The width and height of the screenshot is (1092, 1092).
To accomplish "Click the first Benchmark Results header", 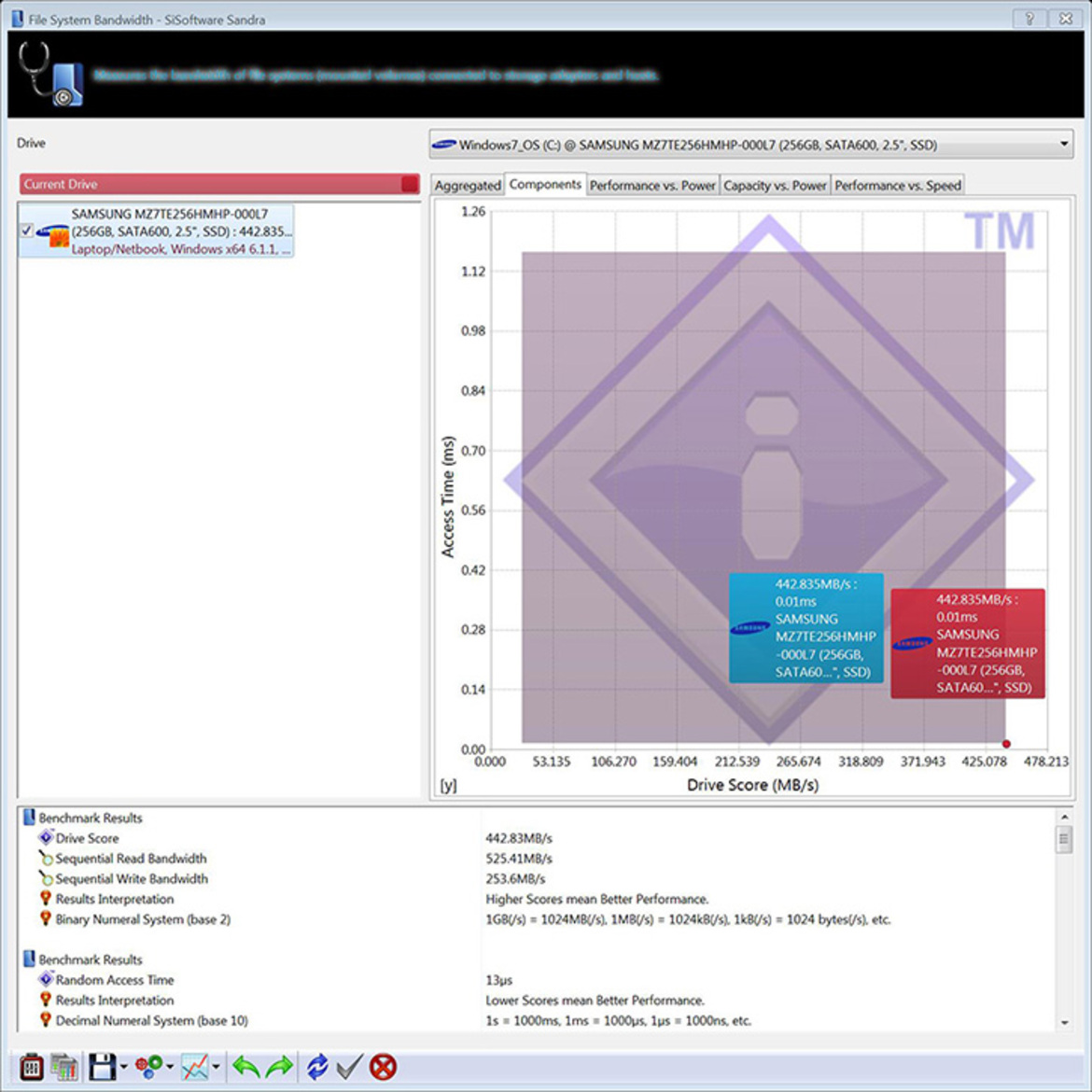I will 90,819.
